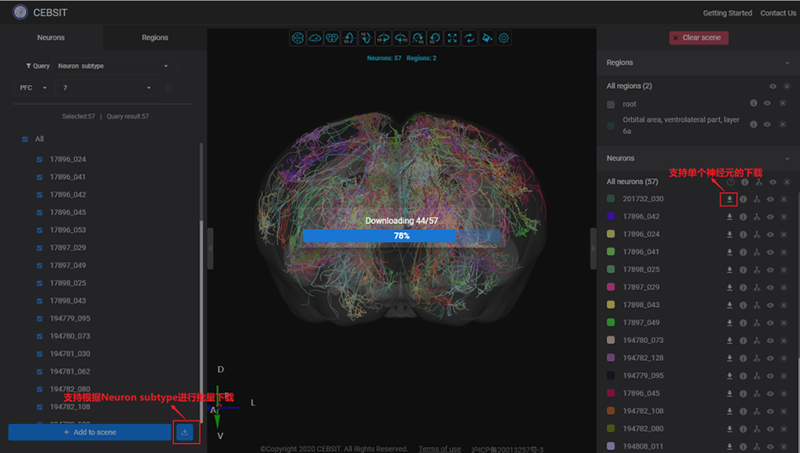Click the cloud-shaped brain view icon
Viewport: 800px width, 453px height.
tap(314, 38)
